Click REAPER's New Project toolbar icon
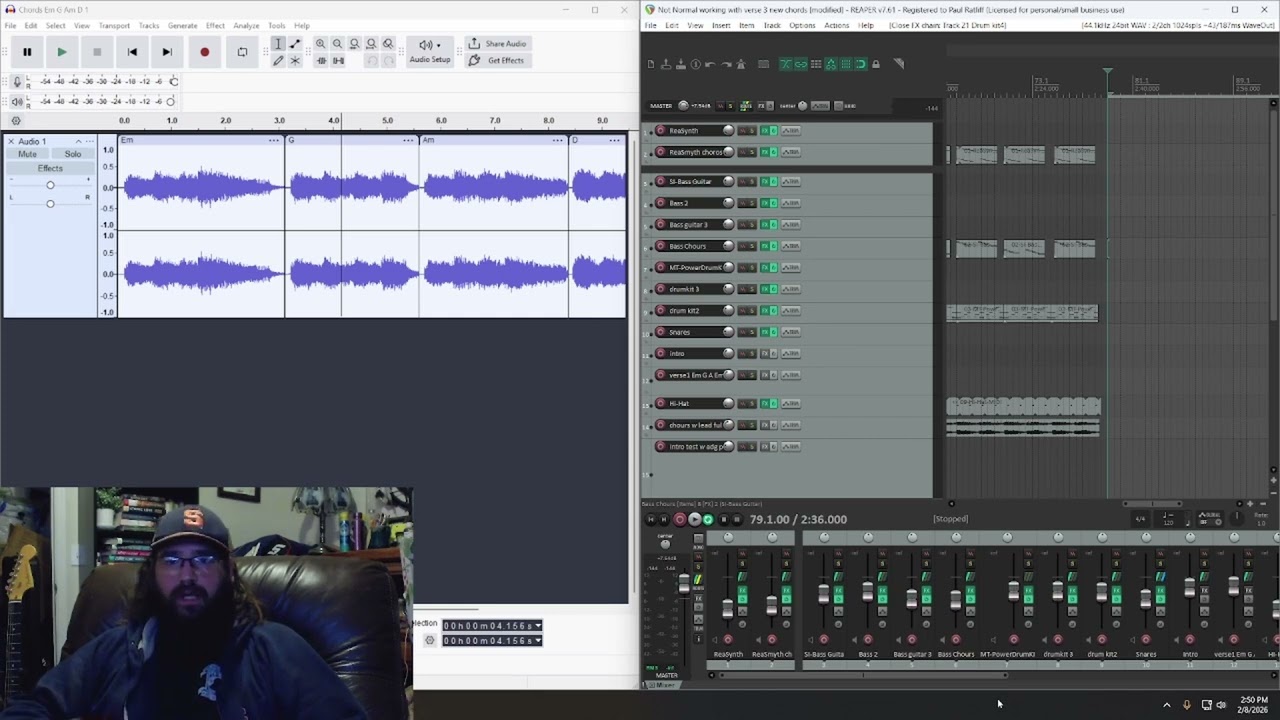1280x720 pixels. pos(651,64)
